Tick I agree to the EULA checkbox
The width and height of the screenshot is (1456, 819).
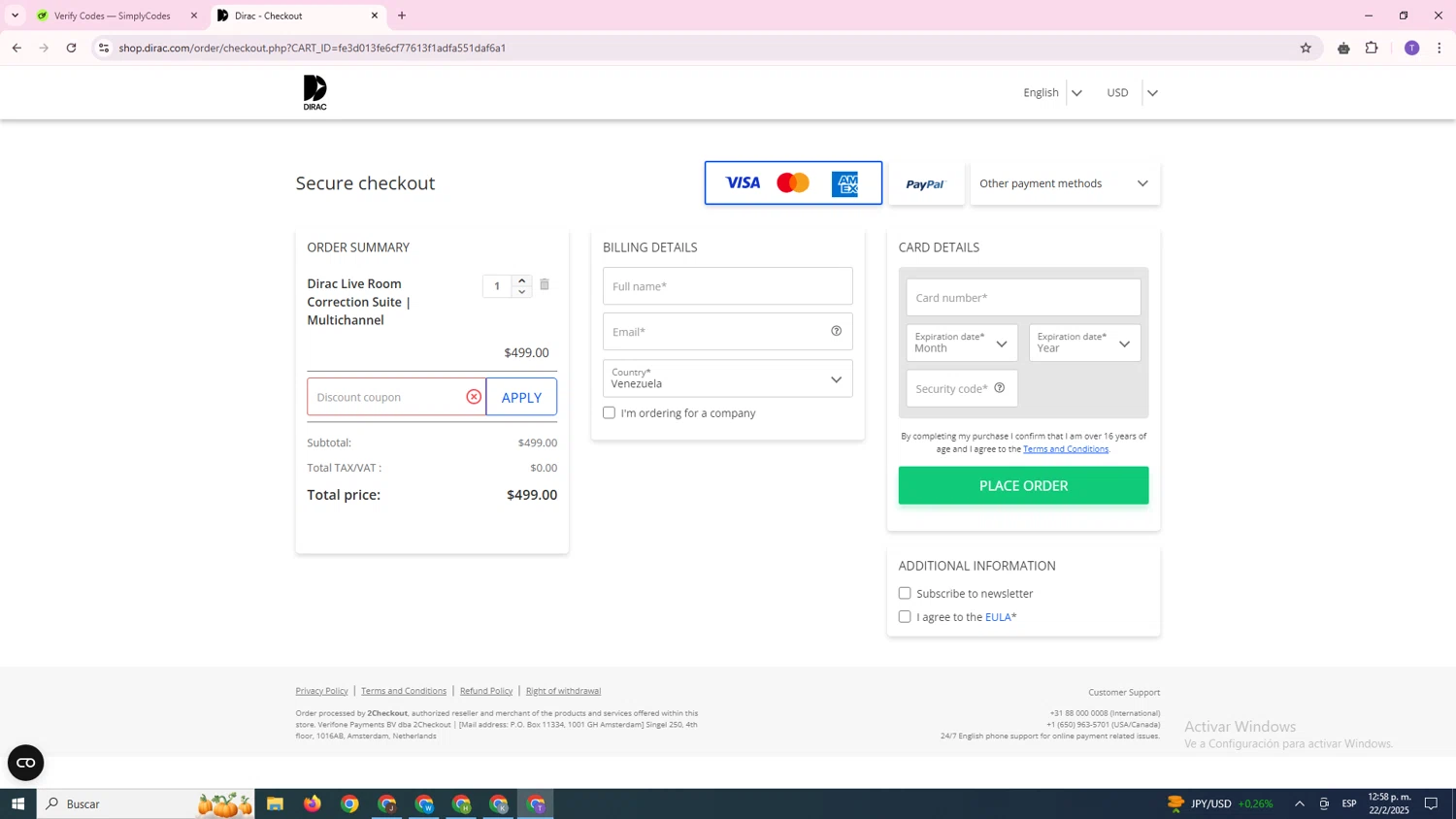[905, 616]
